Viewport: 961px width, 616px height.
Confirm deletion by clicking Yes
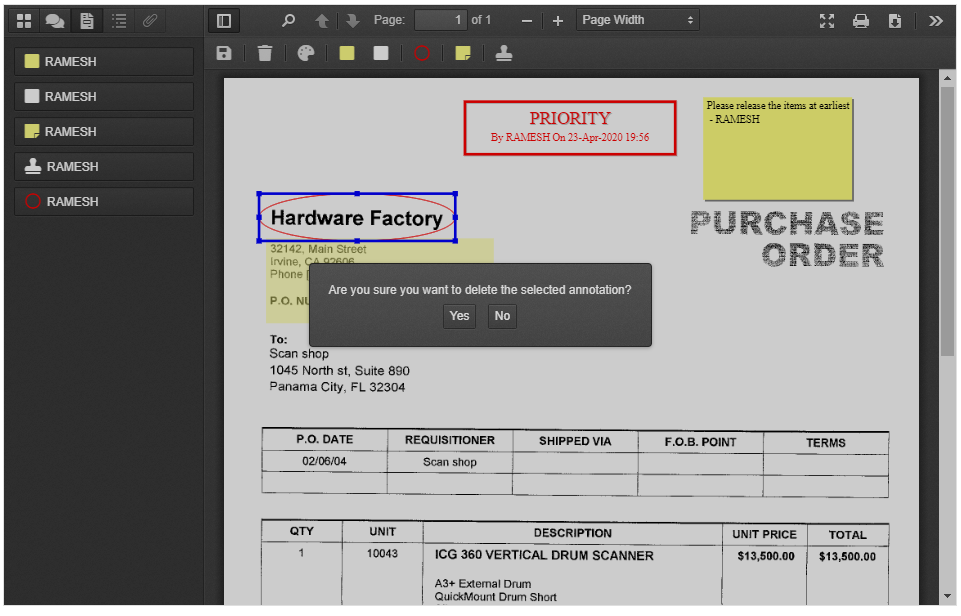[459, 316]
